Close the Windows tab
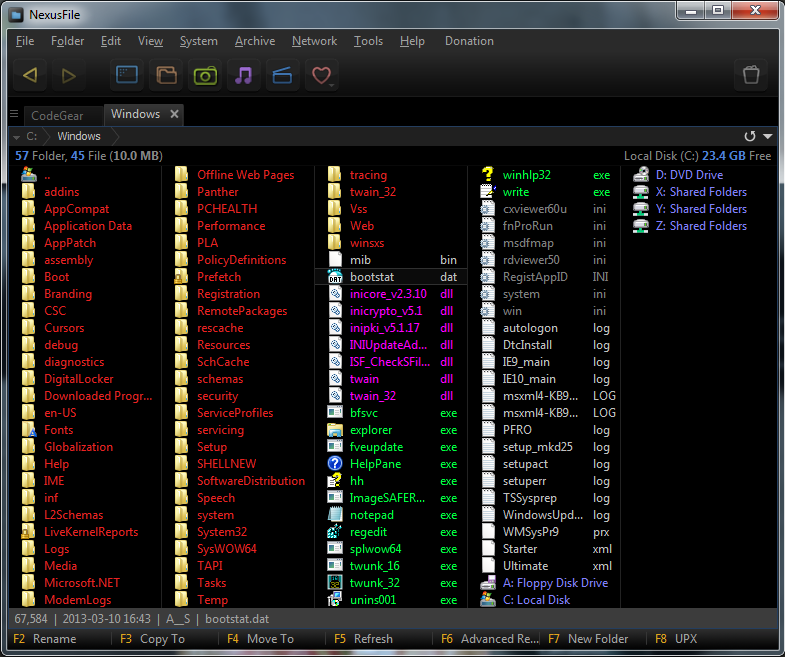This screenshot has height=657, width=785. pos(174,114)
